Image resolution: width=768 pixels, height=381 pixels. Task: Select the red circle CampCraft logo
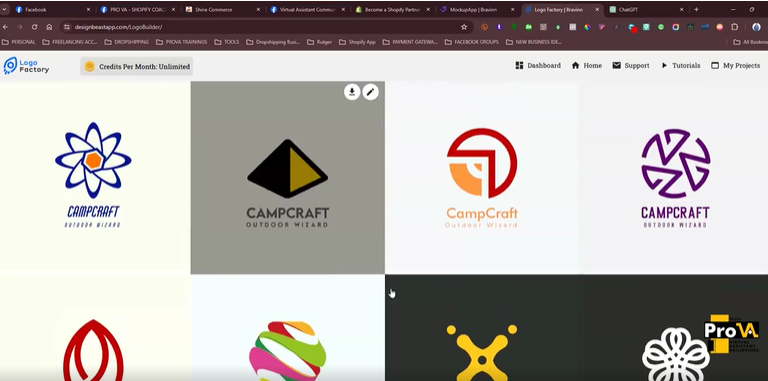[482, 177]
